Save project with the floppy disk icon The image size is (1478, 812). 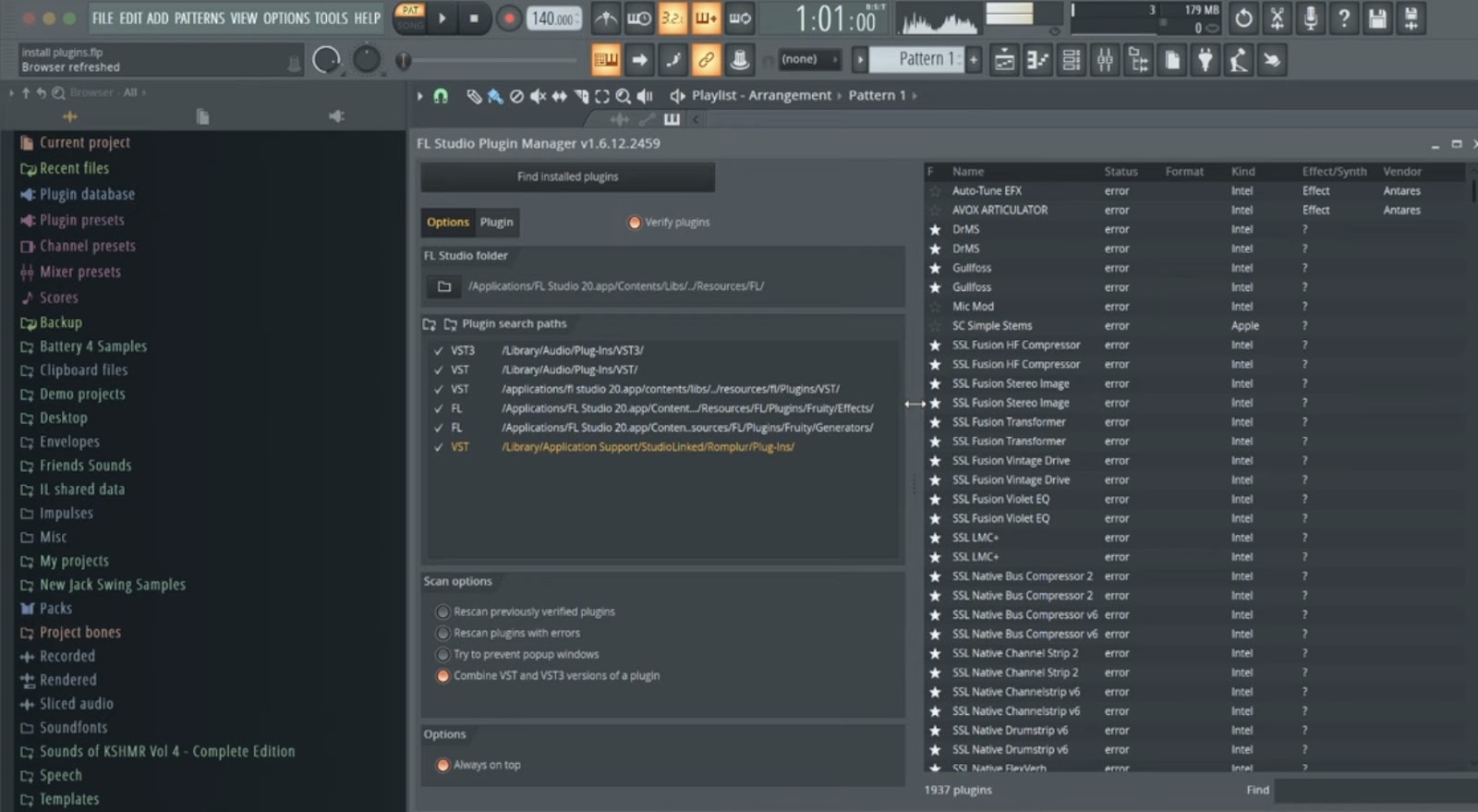pos(1377,18)
